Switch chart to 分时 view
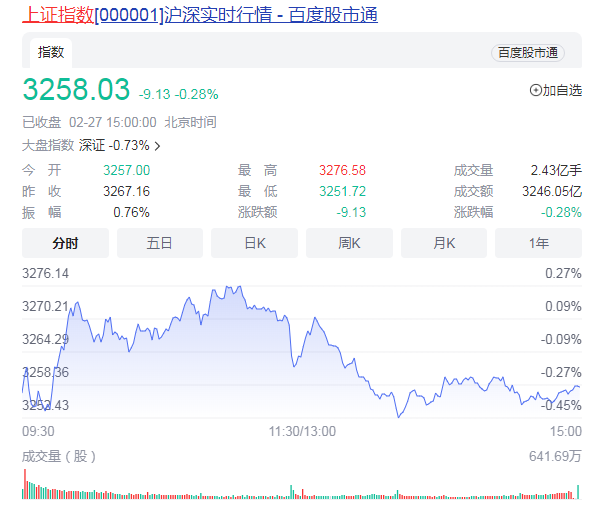This screenshot has width=595, height=507. (x=65, y=243)
